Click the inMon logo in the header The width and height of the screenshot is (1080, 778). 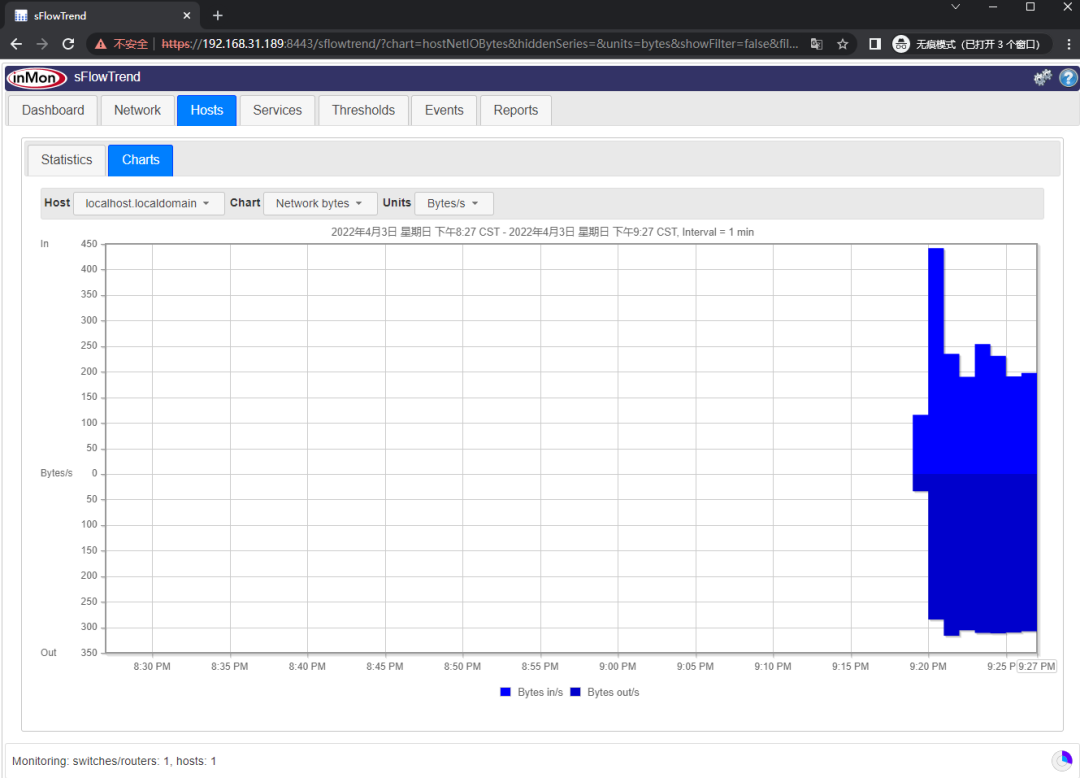36,77
